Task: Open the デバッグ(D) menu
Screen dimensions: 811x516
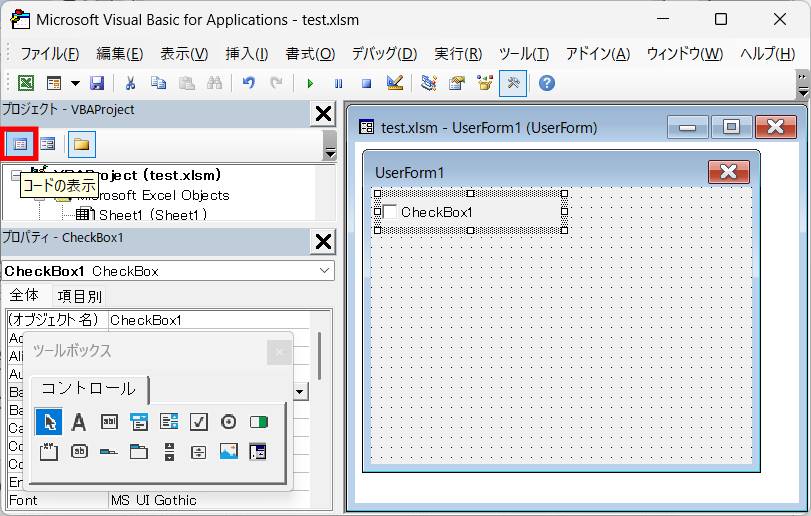Action: click(x=384, y=53)
